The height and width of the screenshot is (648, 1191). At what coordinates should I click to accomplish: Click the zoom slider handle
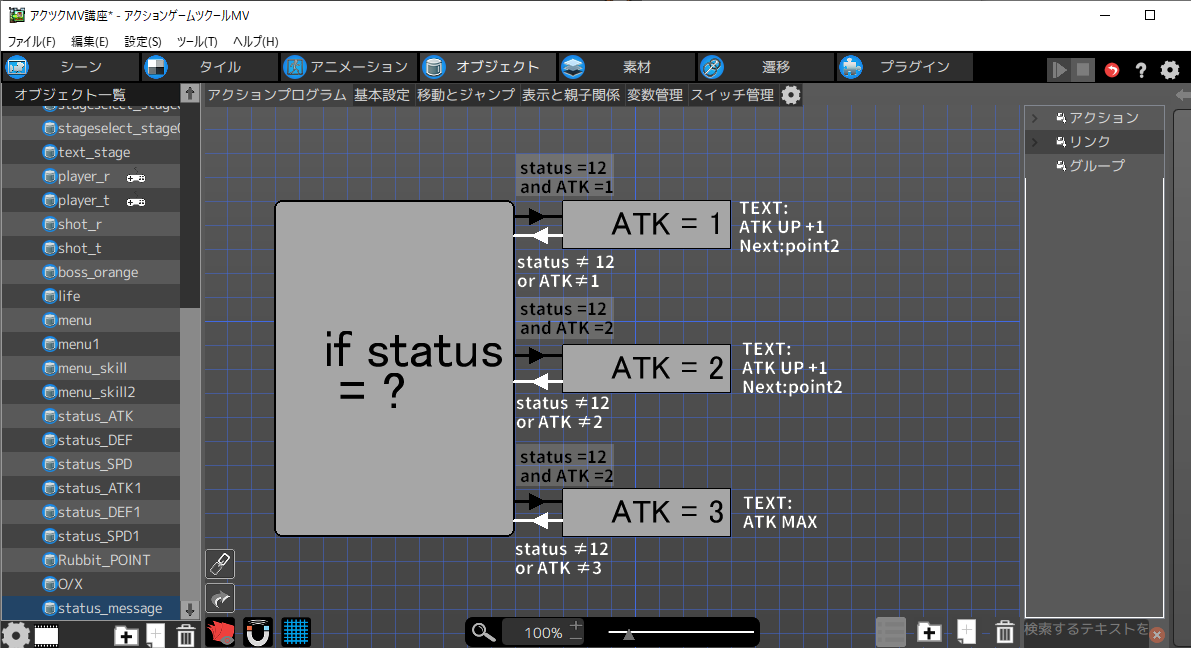pos(627,633)
